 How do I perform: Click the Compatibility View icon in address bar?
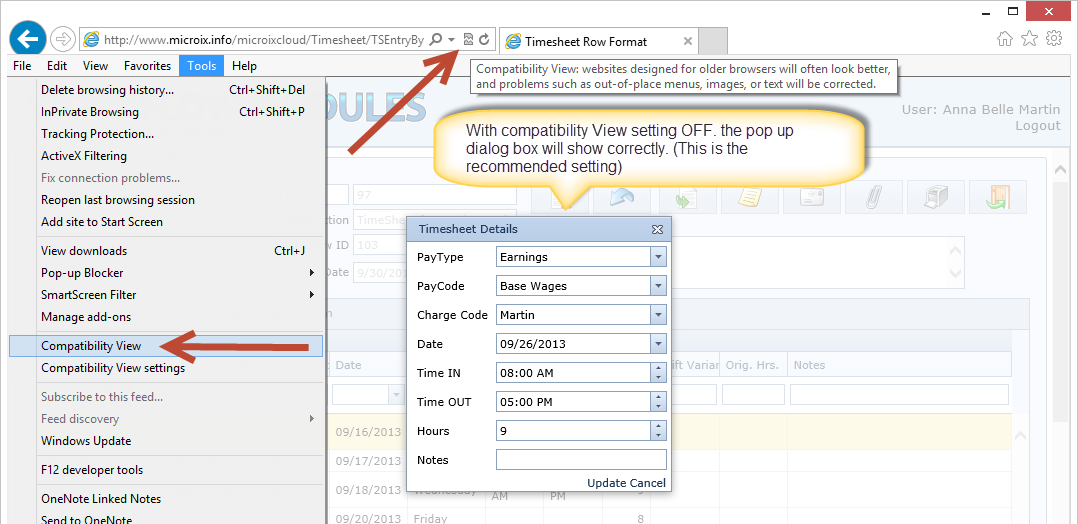pos(468,40)
